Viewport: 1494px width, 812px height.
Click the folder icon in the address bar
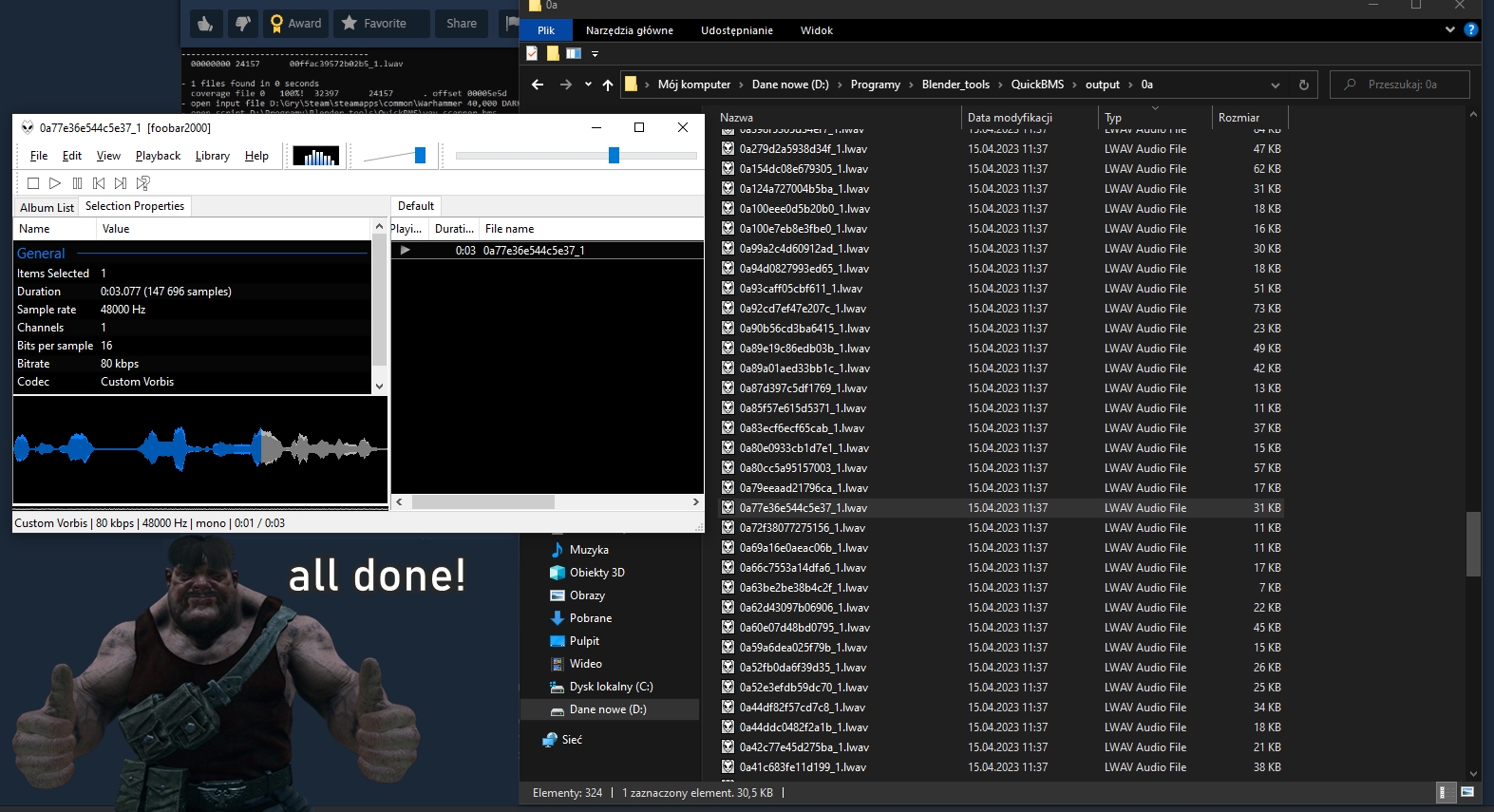pos(631,84)
